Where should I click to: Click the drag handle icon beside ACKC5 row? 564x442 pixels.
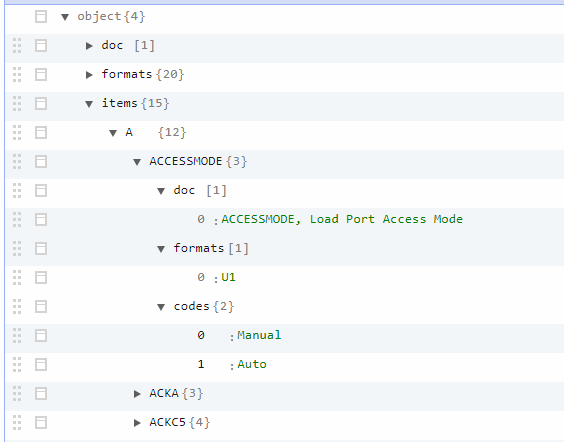(17, 423)
